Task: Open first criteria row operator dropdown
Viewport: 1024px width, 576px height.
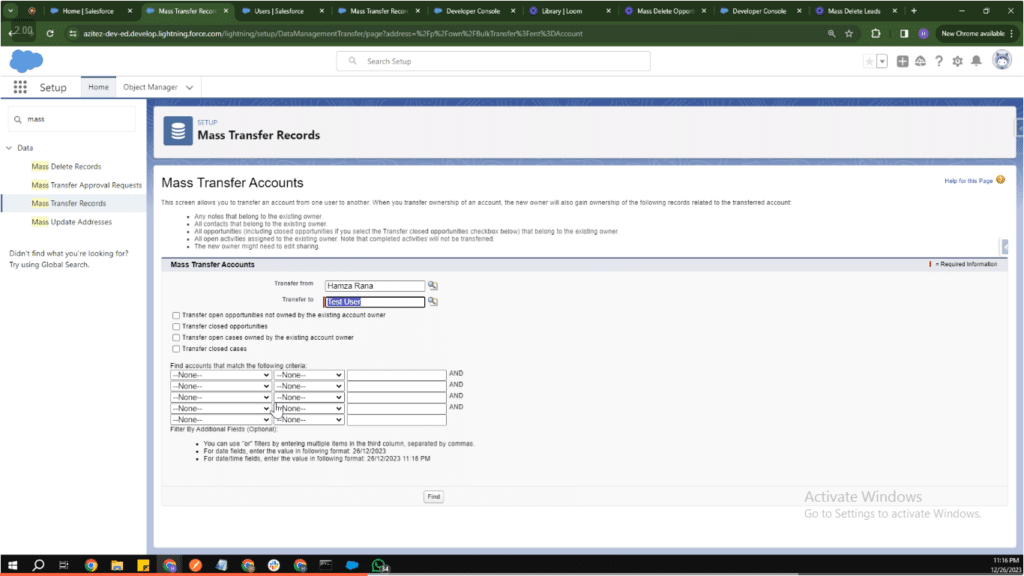Action: pos(309,375)
